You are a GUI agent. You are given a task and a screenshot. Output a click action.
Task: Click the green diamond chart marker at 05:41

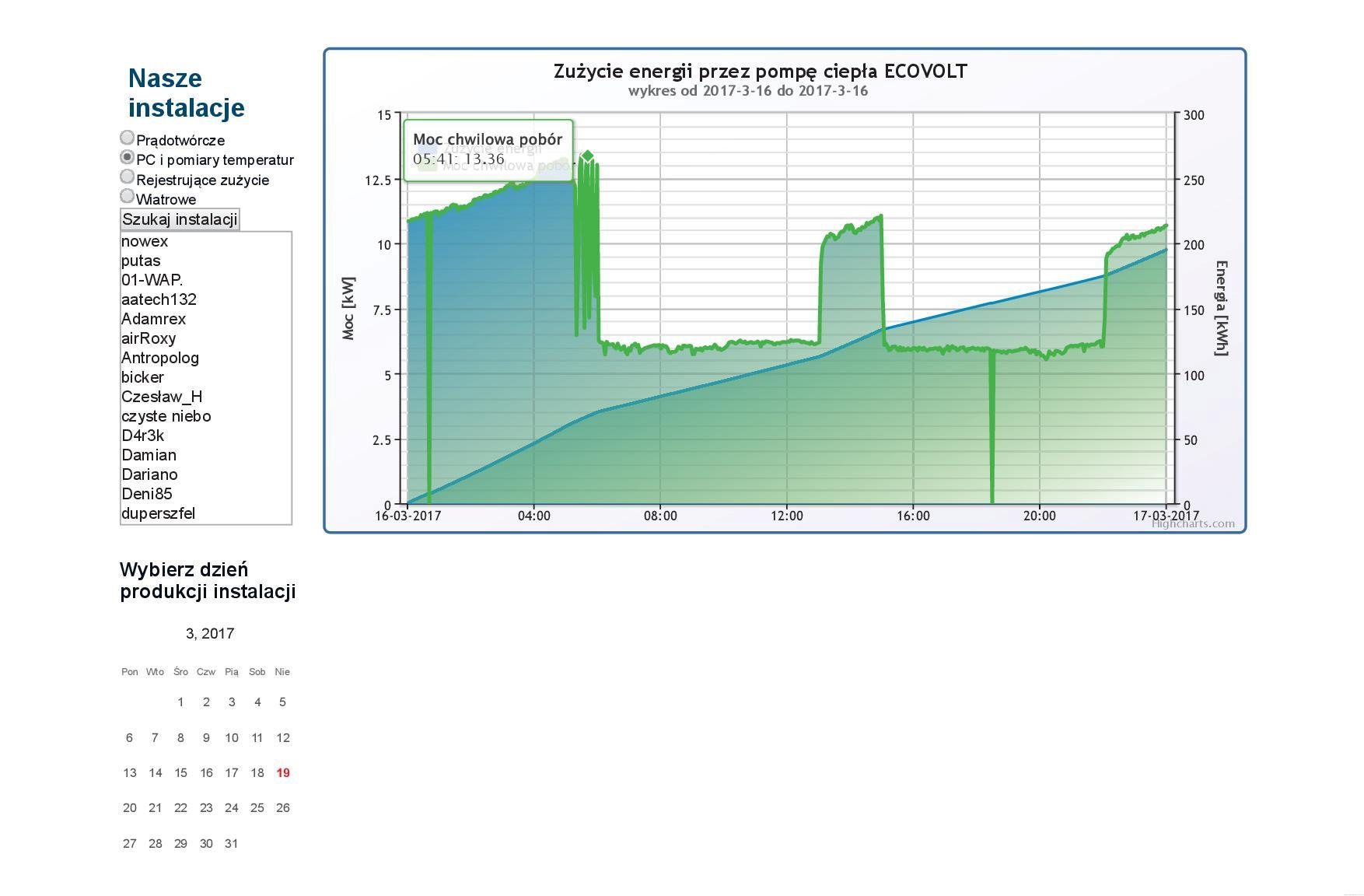(588, 156)
